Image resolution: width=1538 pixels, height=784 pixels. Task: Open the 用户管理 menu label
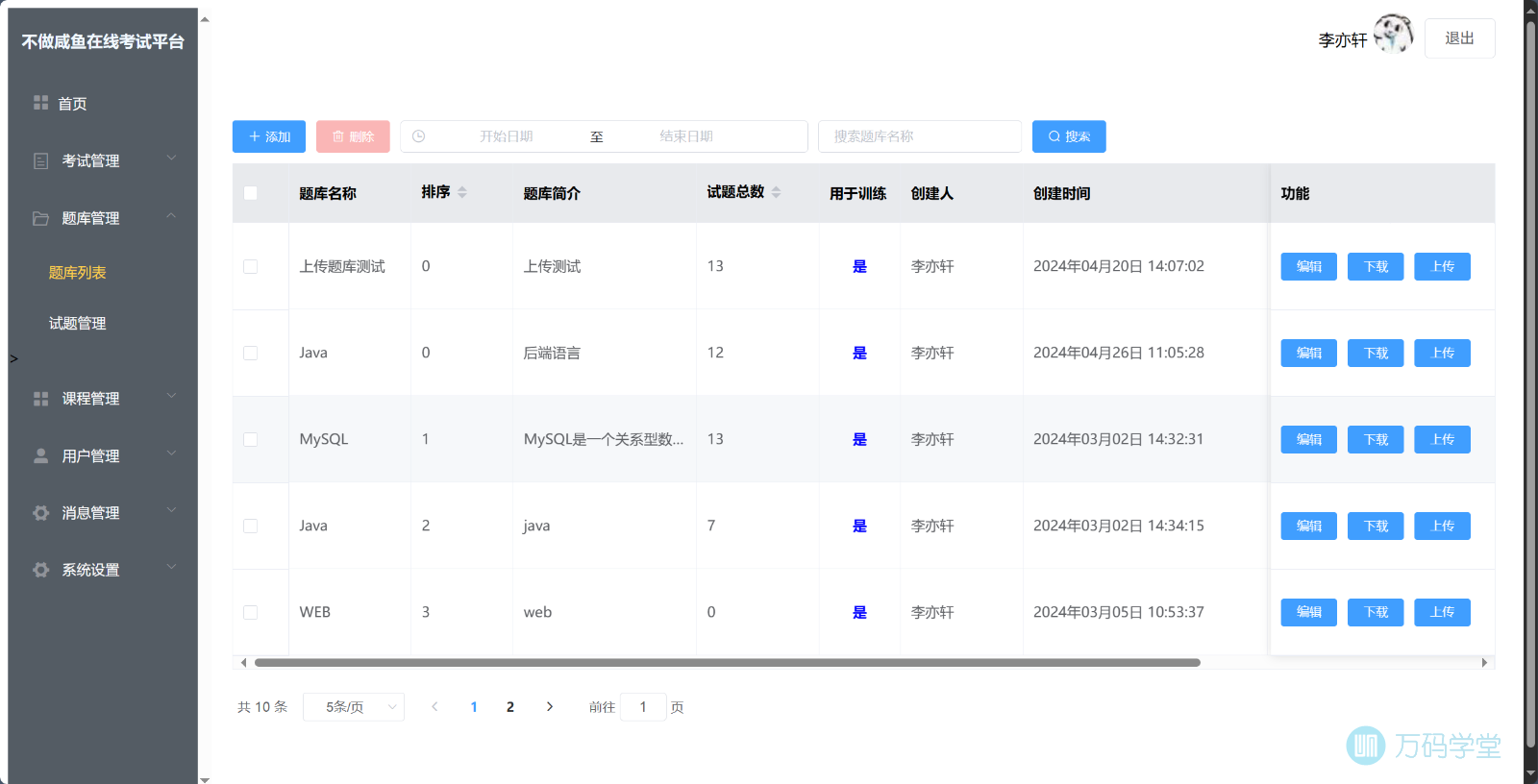pyautogui.click(x=90, y=456)
